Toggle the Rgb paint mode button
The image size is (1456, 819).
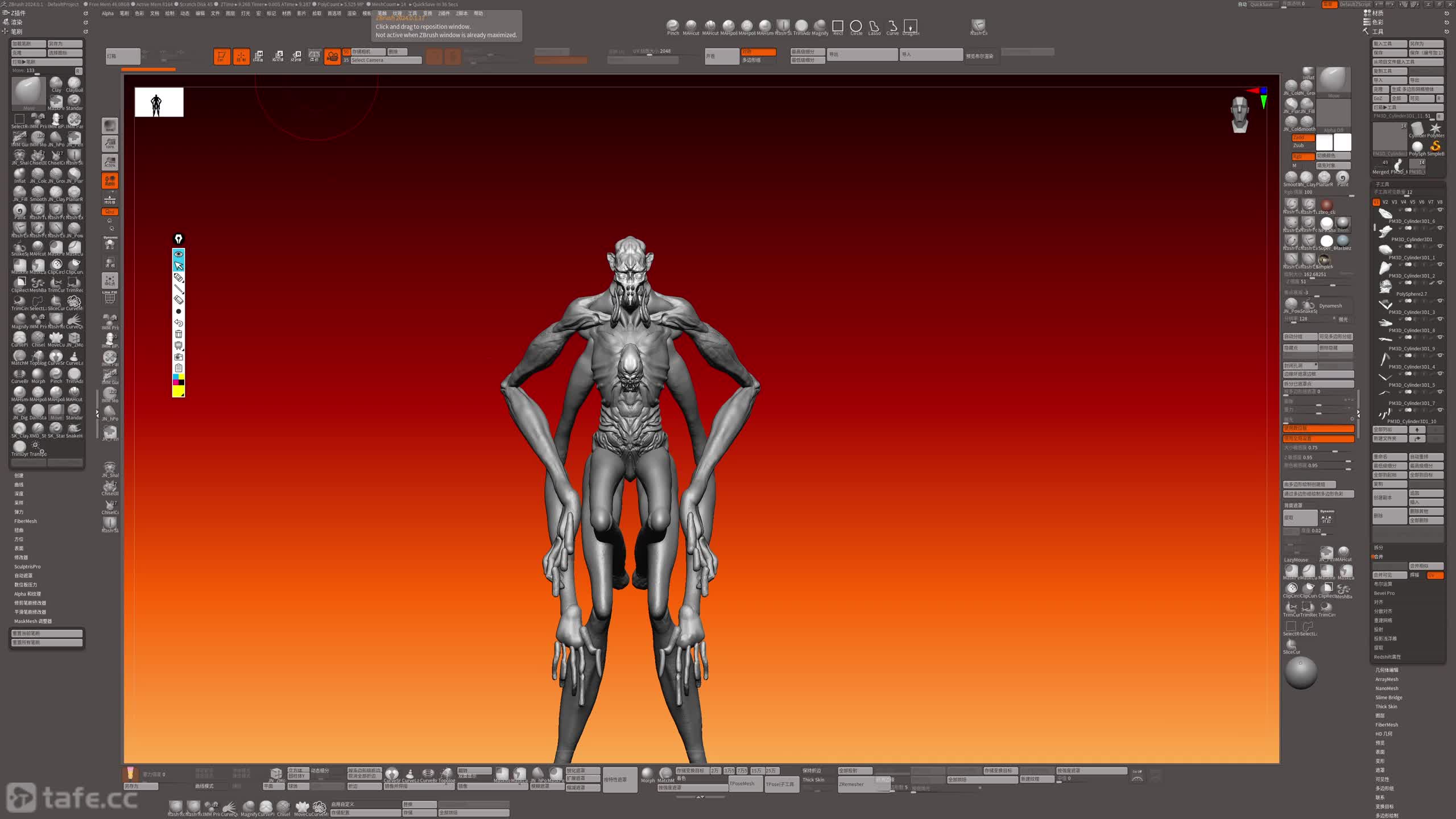(1303, 156)
